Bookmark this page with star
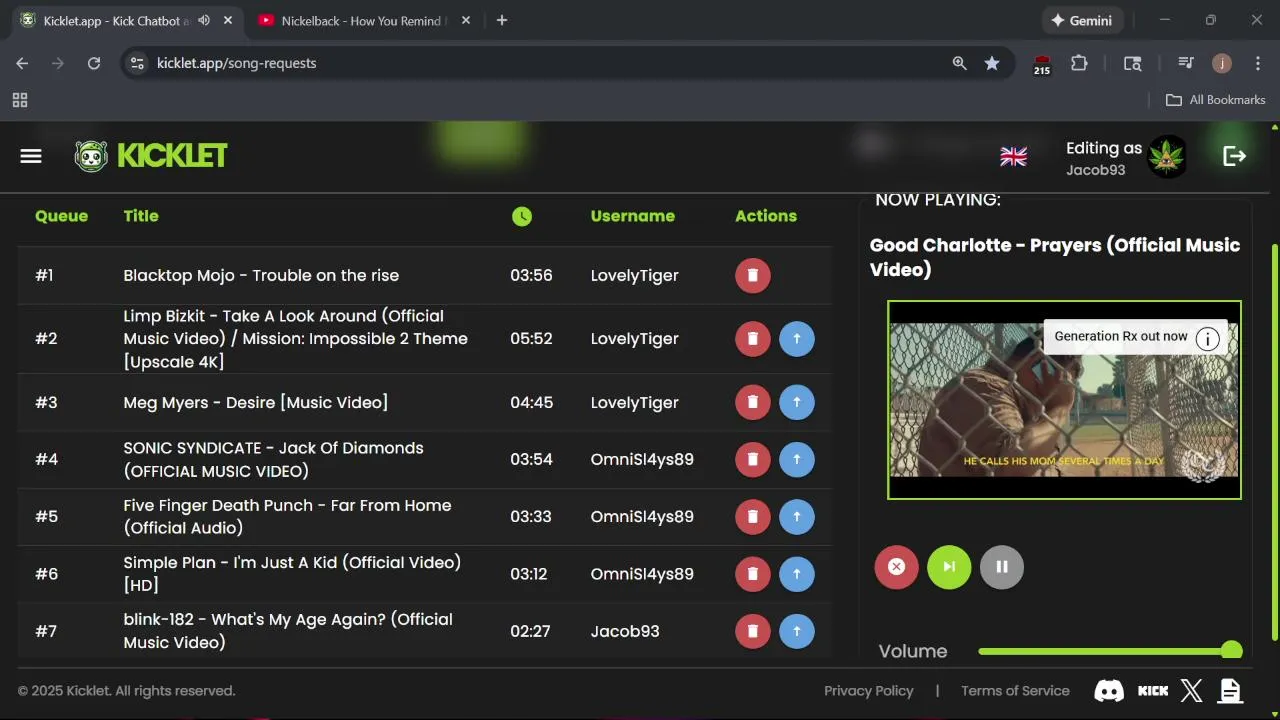The height and width of the screenshot is (720, 1280). coord(992,63)
